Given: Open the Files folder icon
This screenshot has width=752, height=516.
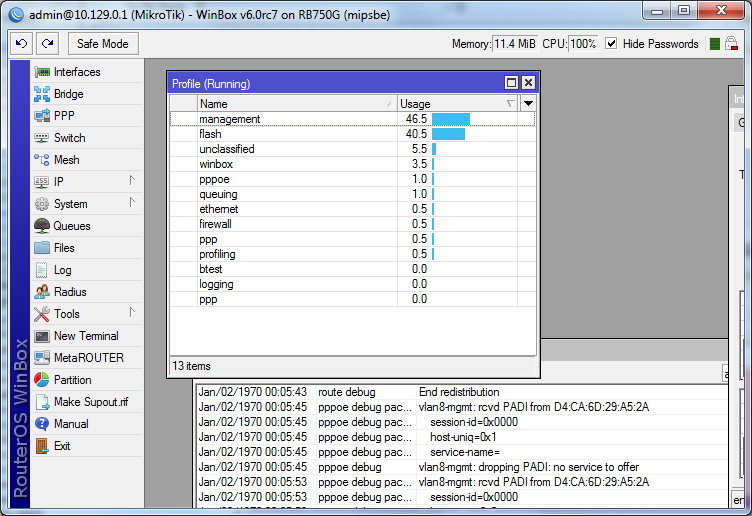Looking at the screenshot, I should coord(42,248).
